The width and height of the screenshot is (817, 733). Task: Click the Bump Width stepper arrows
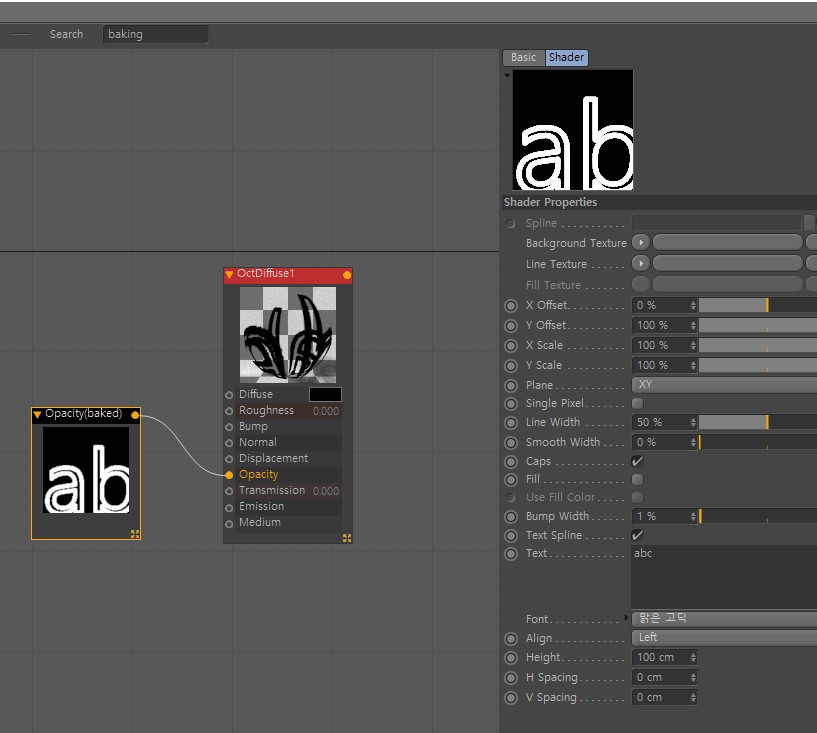click(x=693, y=516)
